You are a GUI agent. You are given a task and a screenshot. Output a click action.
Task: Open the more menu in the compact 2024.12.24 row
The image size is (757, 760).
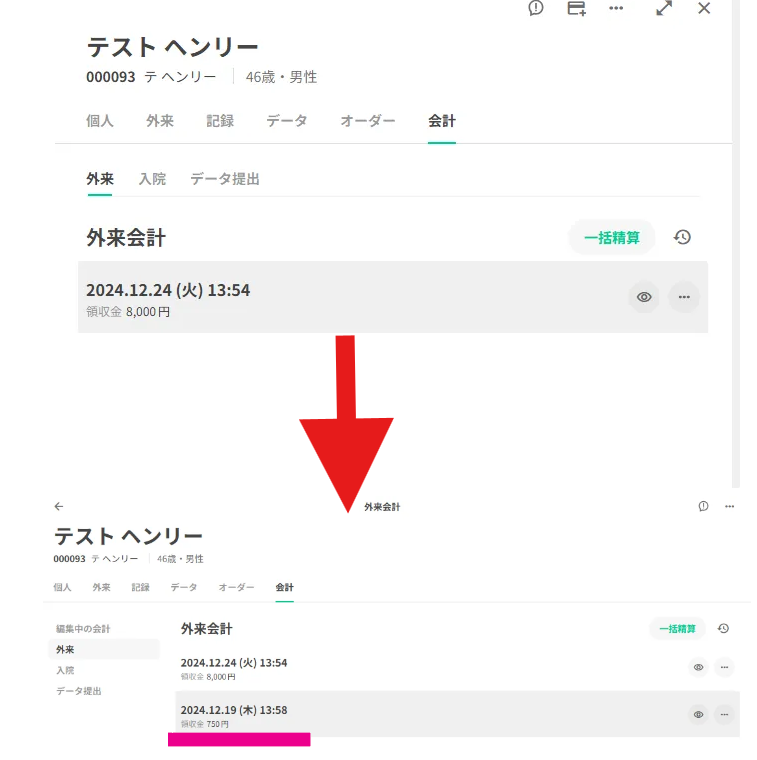pos(724,667)
